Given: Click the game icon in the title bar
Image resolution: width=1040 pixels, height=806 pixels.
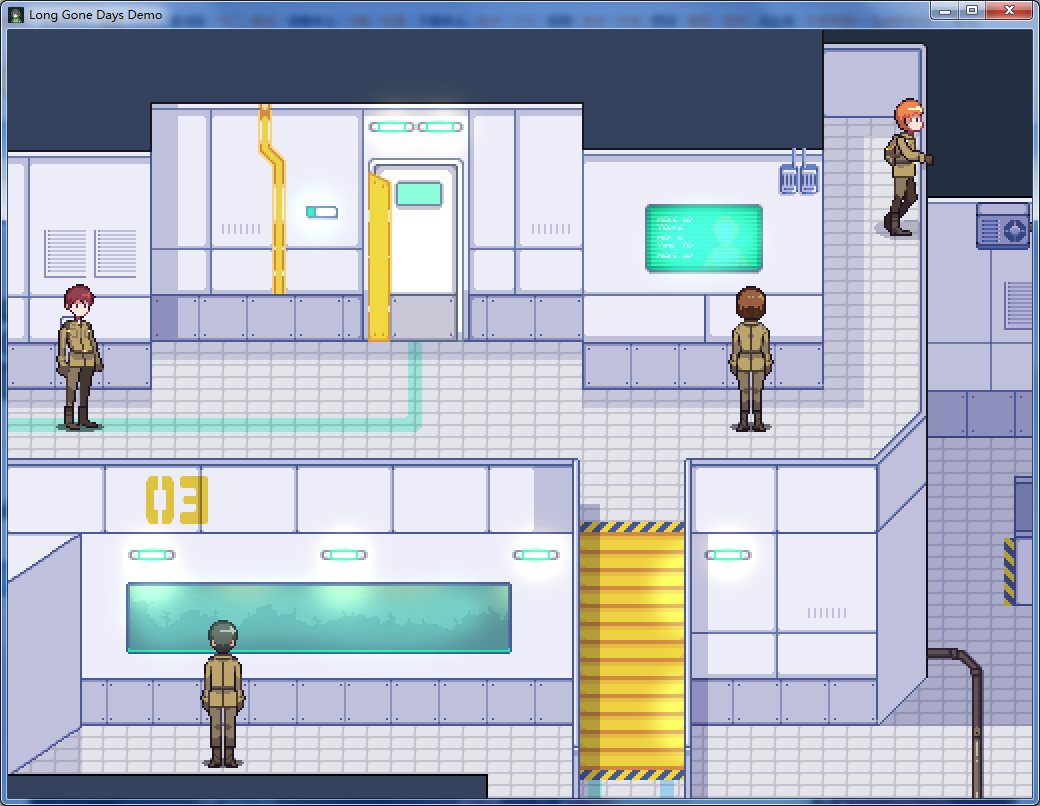Looking at the screenshot, I should (16, 15).
